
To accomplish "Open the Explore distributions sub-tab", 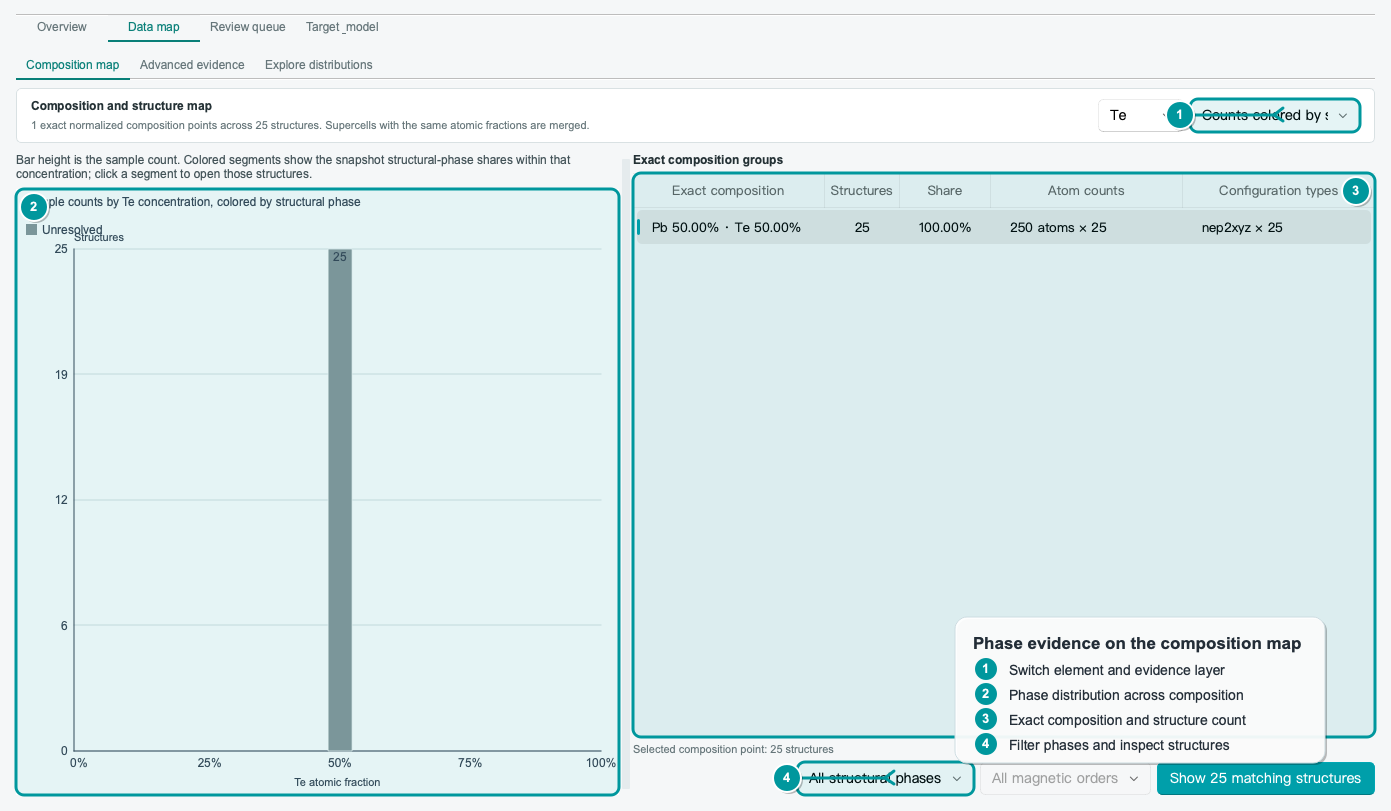I will pos(319,65).
